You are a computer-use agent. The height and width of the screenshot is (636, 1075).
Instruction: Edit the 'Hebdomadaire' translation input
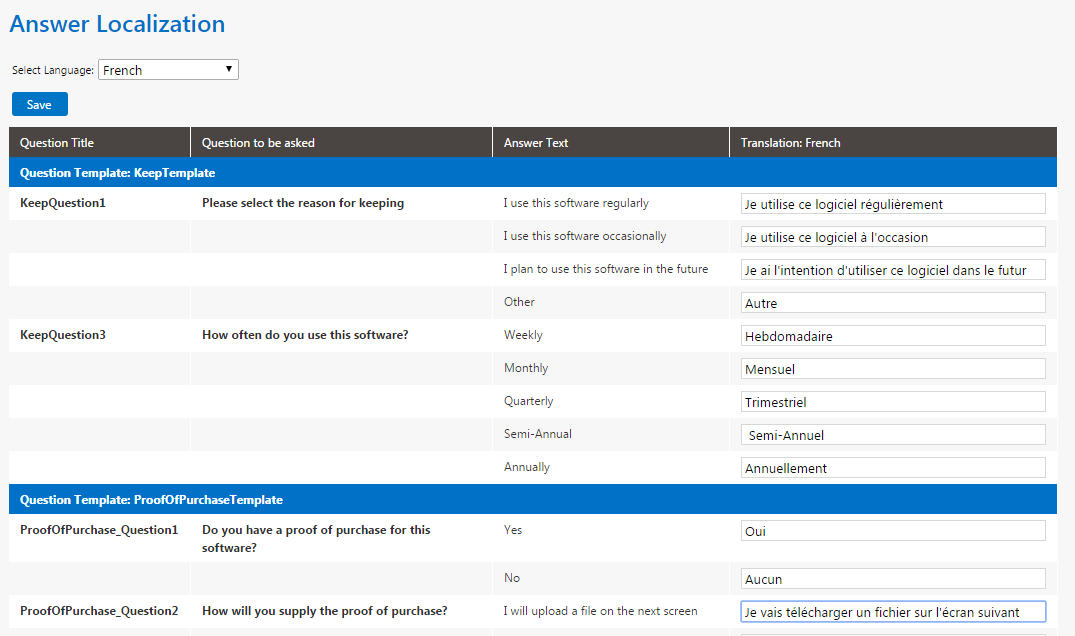coord(893,336)
